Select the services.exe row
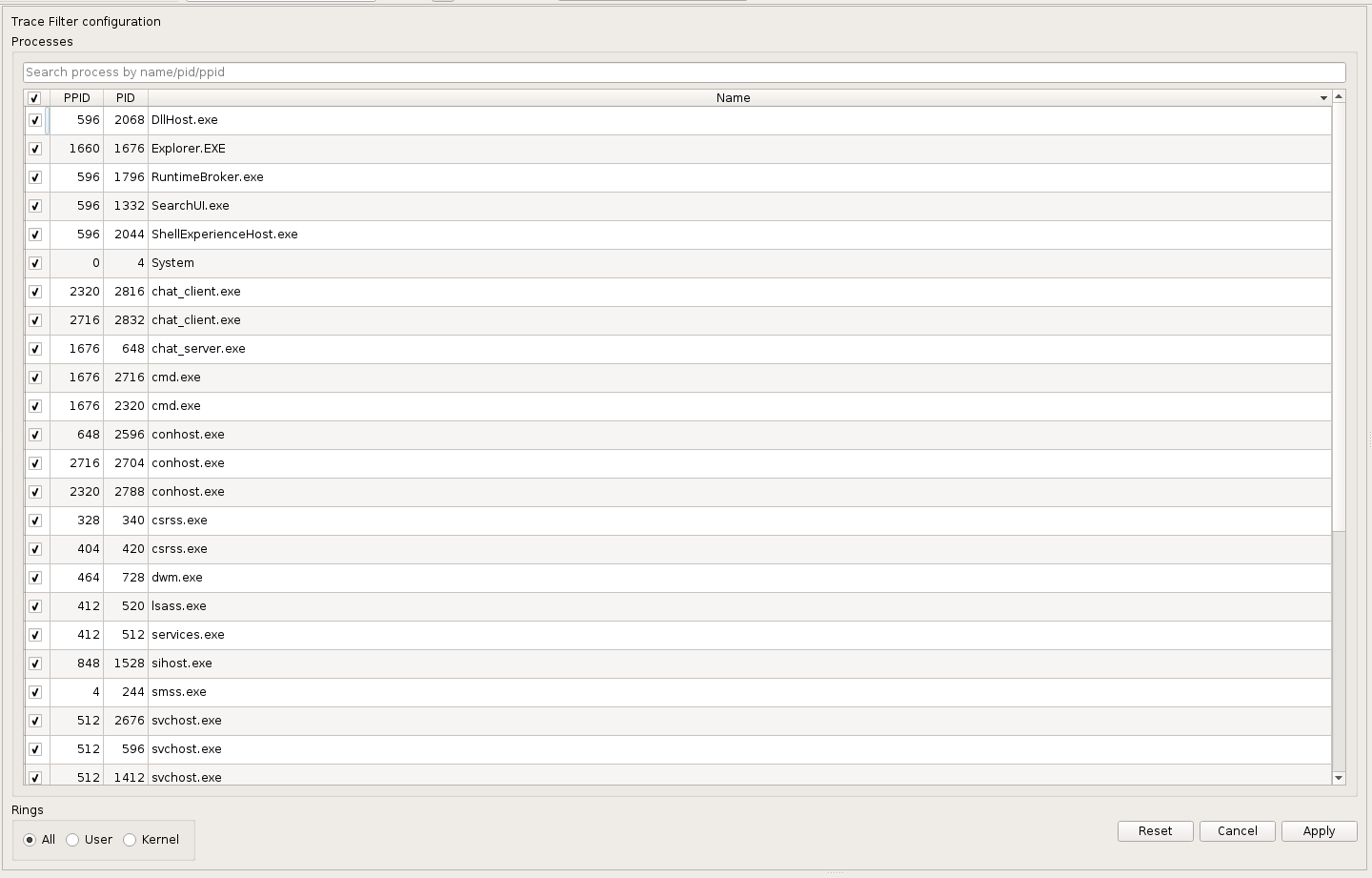Screen dimensions: 1372x878 coord(381,635)
